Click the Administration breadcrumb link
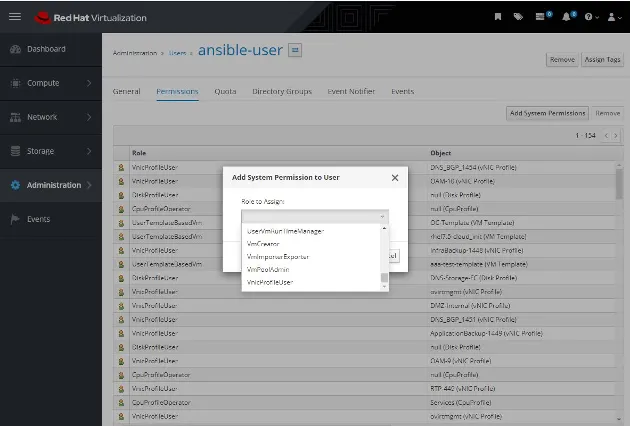 [x=135, y=53]
